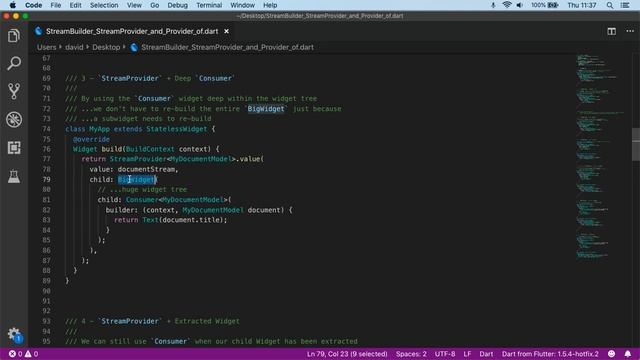Open the Apple menu
Viewport: 640px width, 360px height.
pos(12,5)
